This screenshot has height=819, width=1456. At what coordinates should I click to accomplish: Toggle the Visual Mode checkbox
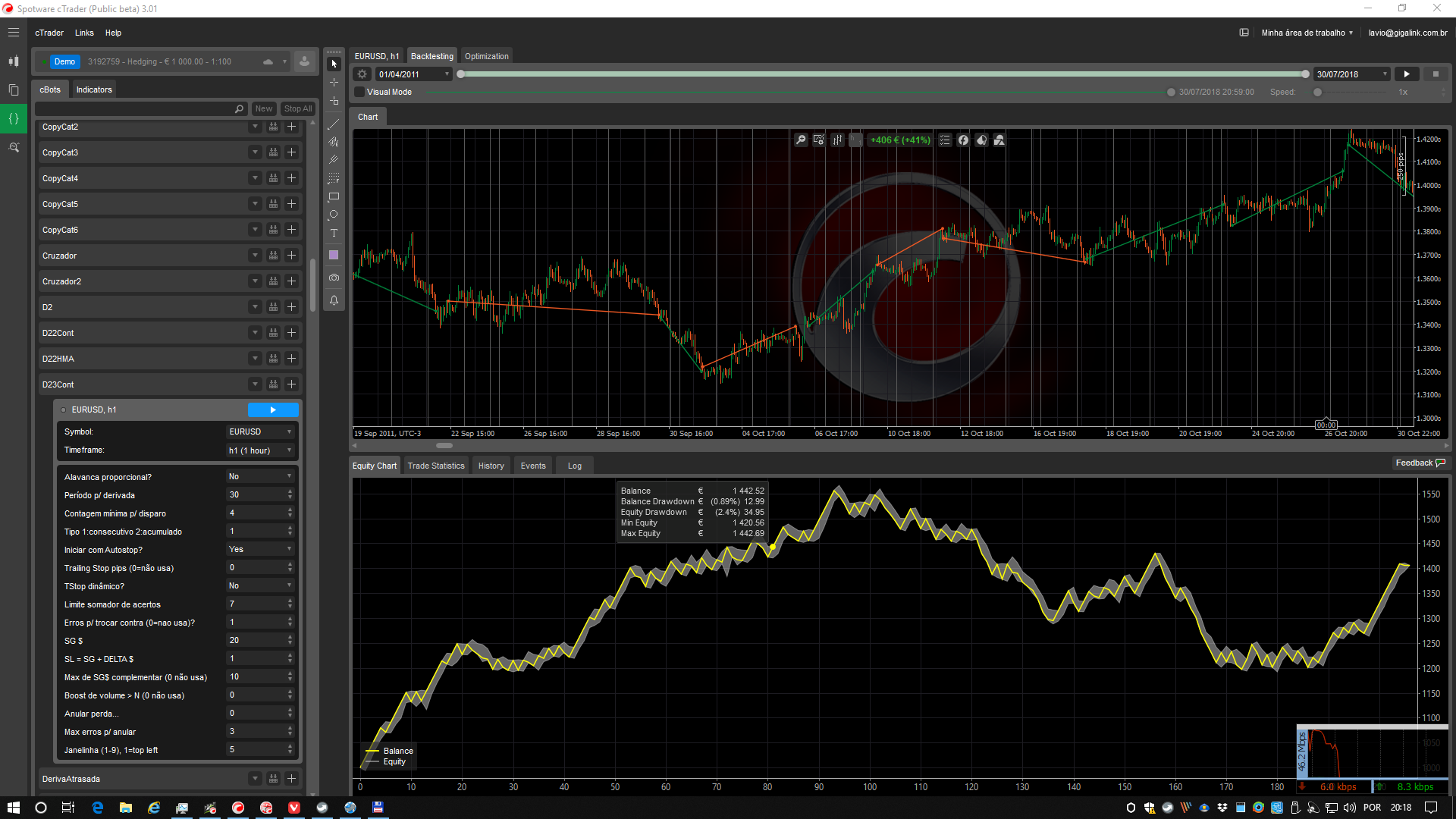[360, 92]
